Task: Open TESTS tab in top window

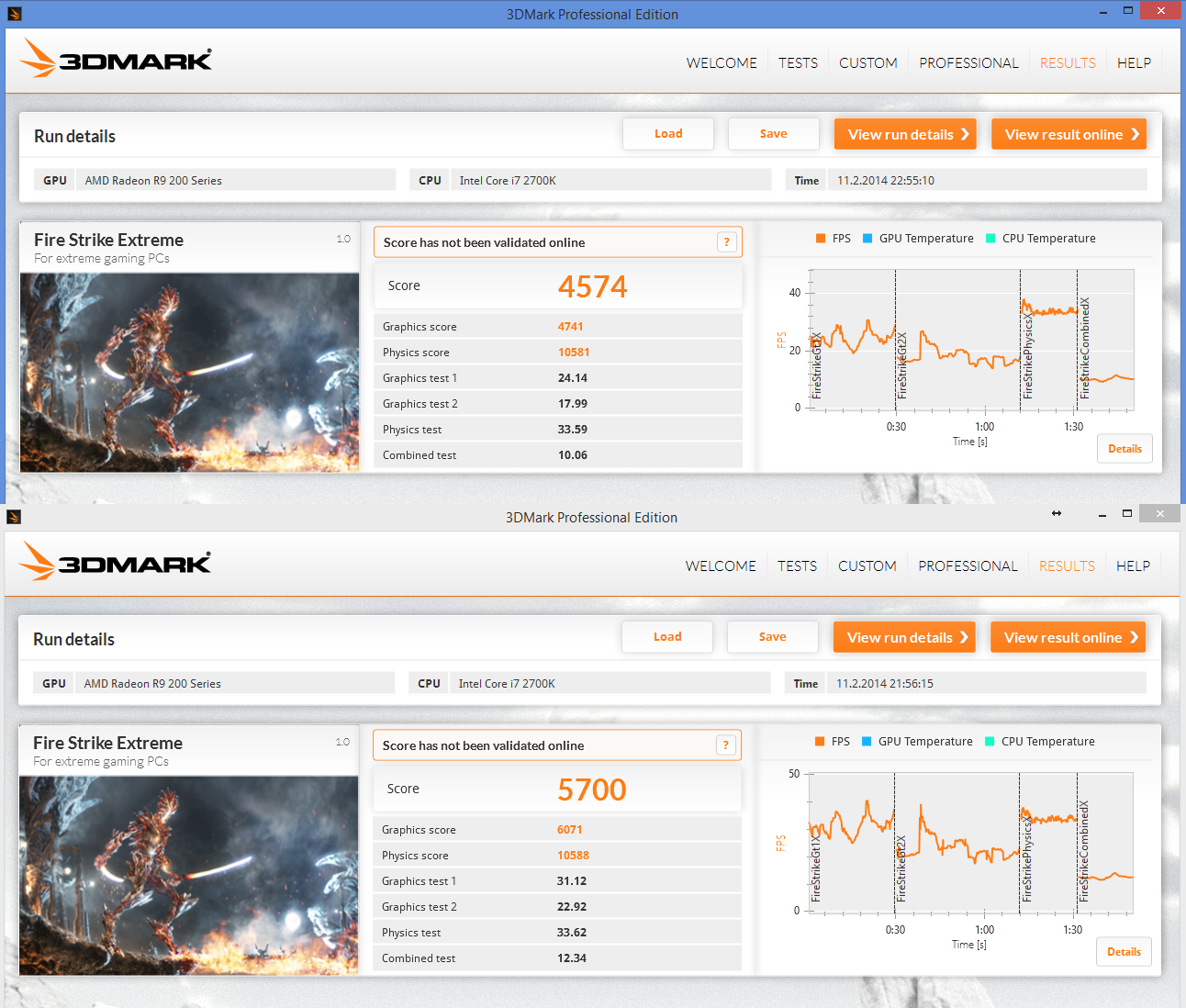Action: click(798, 62)
